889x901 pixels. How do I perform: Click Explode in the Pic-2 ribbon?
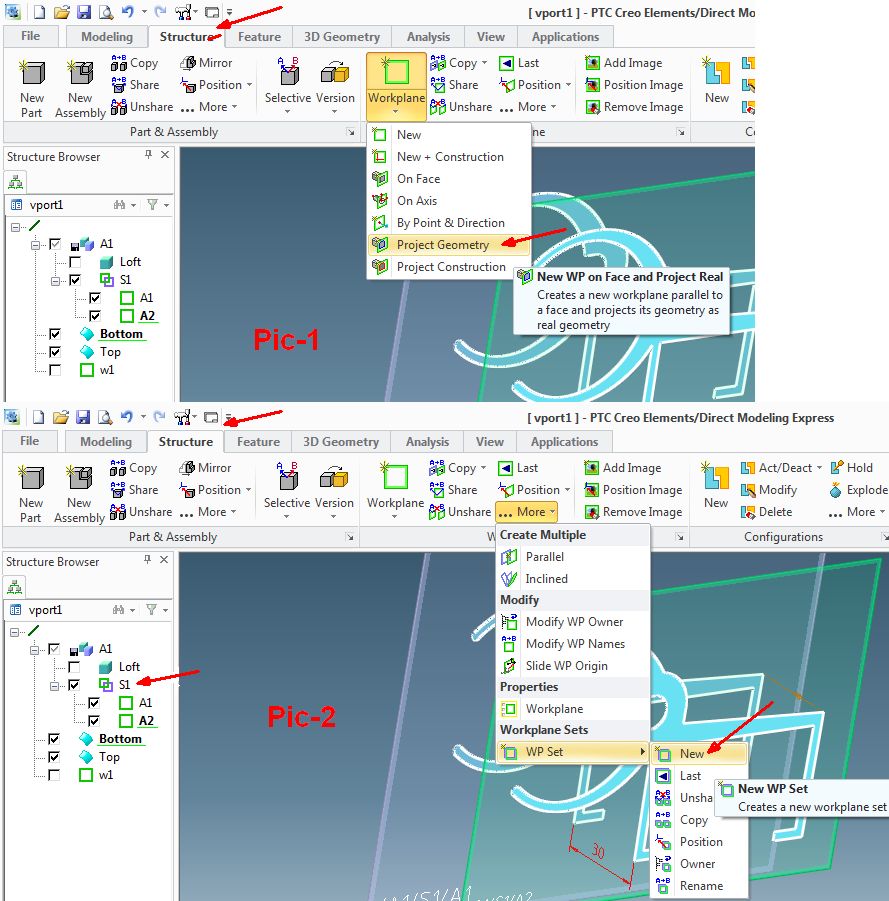pyautogui.click(x=858, y=490)
